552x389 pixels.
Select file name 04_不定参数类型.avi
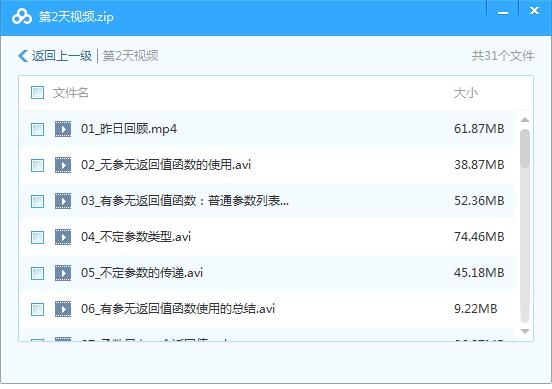point(136,237)
